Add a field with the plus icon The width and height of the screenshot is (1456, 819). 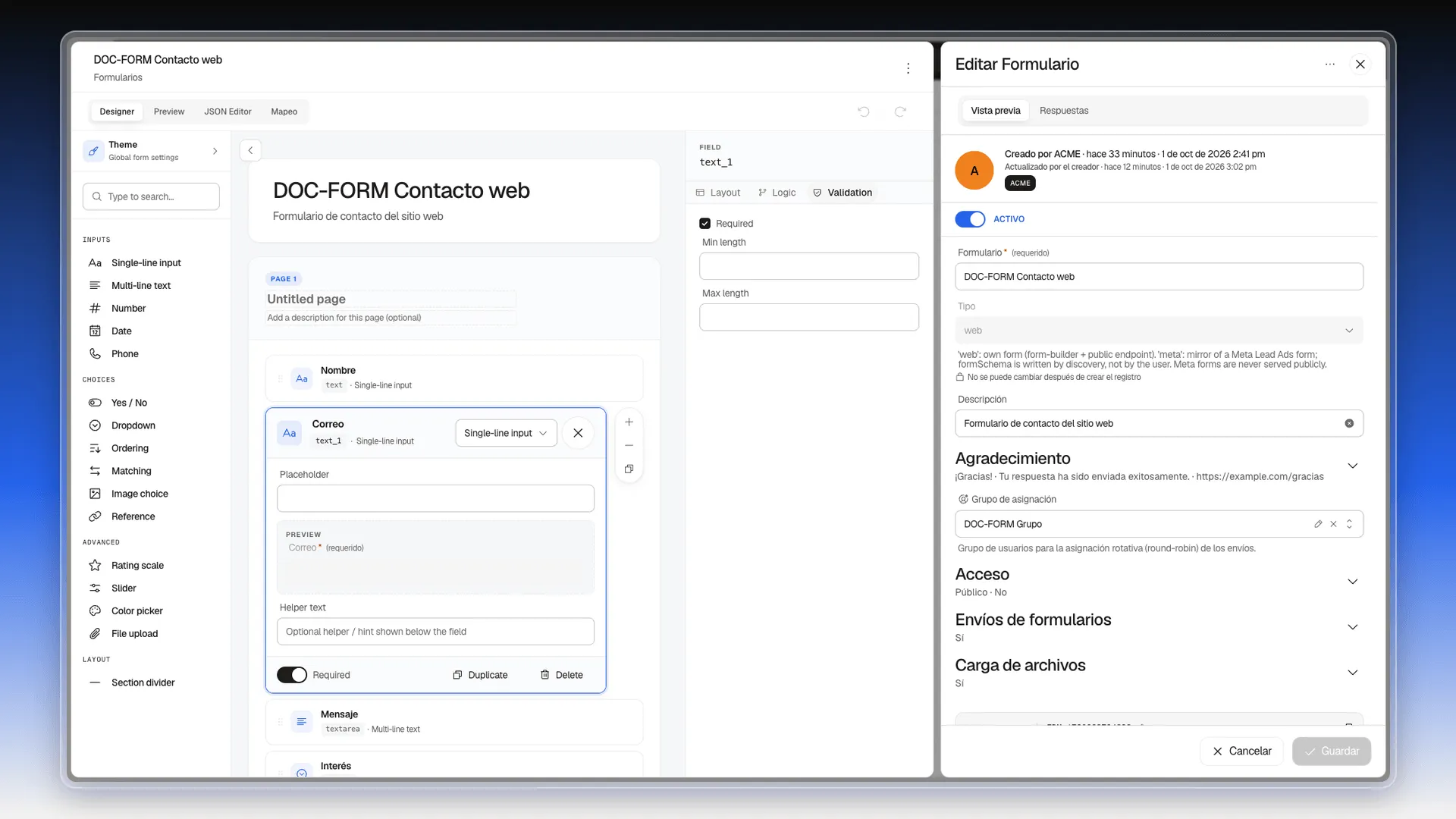(x=629, y=422)
